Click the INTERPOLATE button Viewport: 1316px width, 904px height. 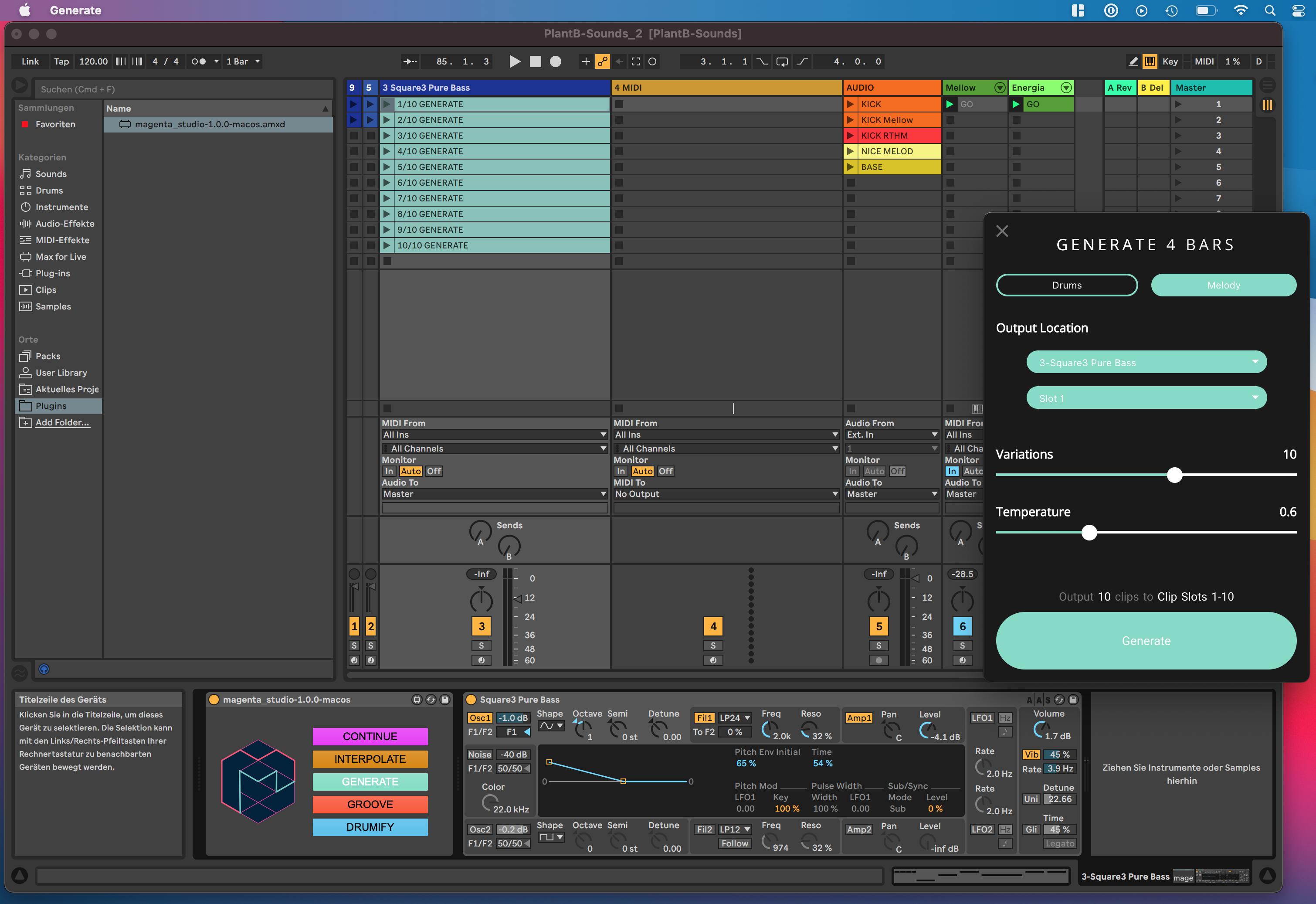point(370,759)
